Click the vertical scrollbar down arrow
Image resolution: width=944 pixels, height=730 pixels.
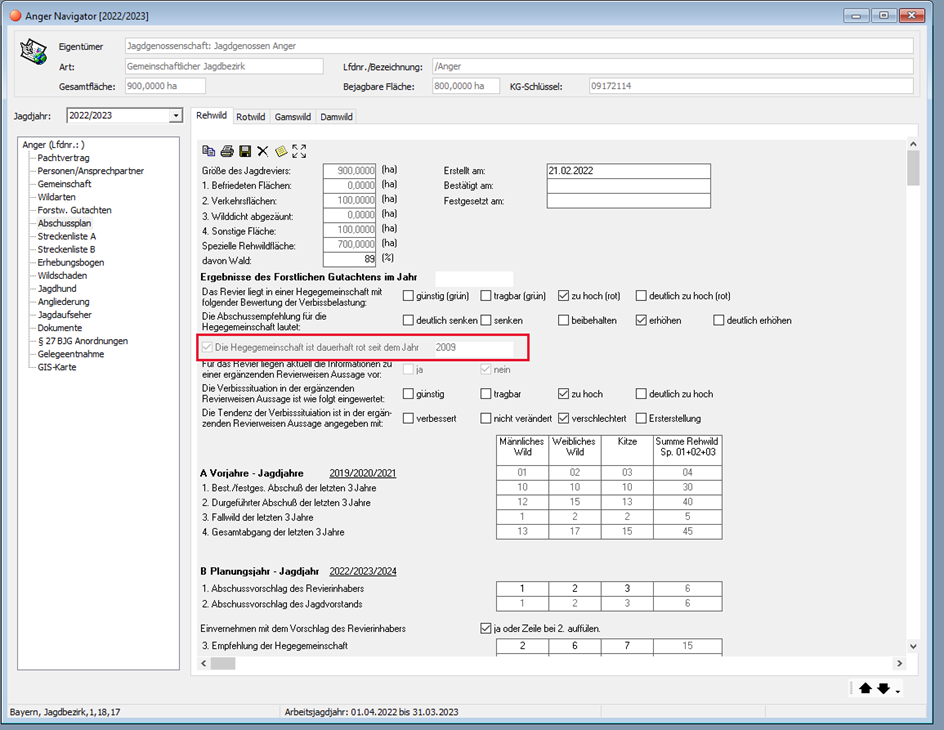914,647
